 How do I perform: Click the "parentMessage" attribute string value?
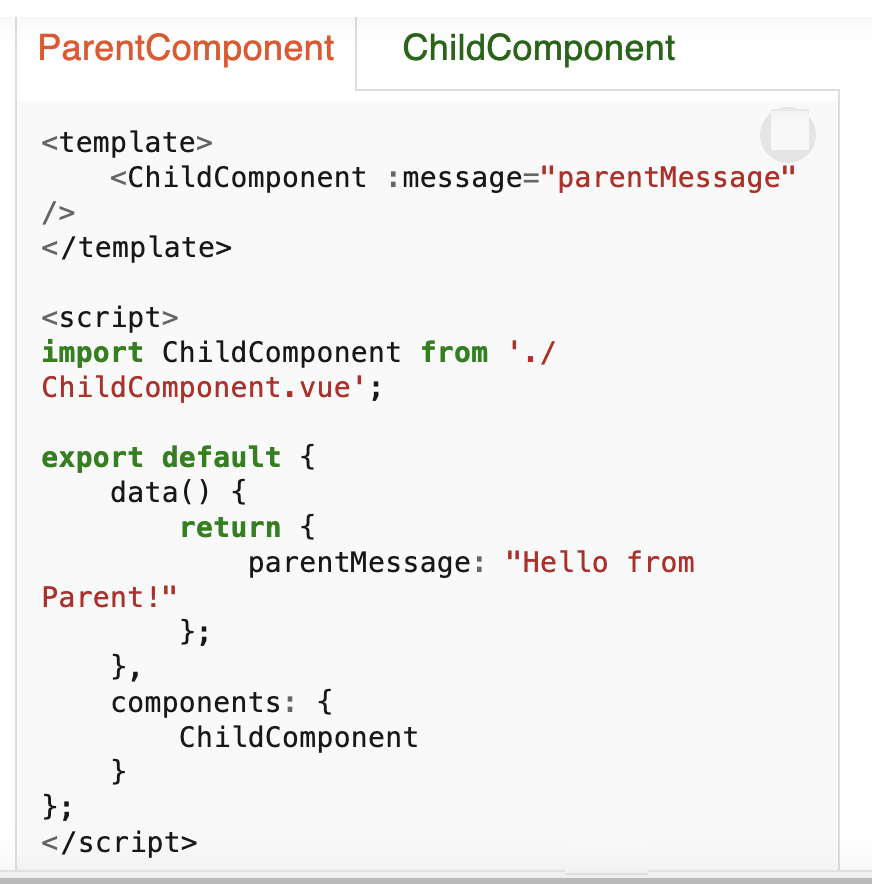667,178
